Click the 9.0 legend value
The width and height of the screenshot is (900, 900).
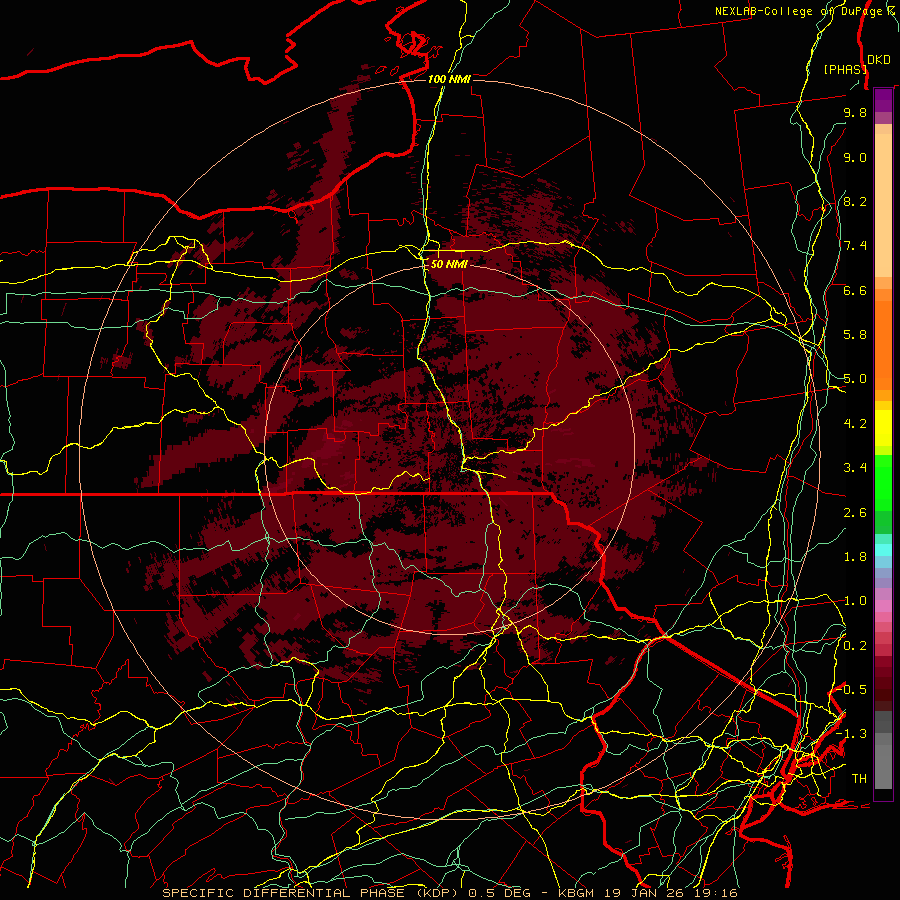pos(855,157)
